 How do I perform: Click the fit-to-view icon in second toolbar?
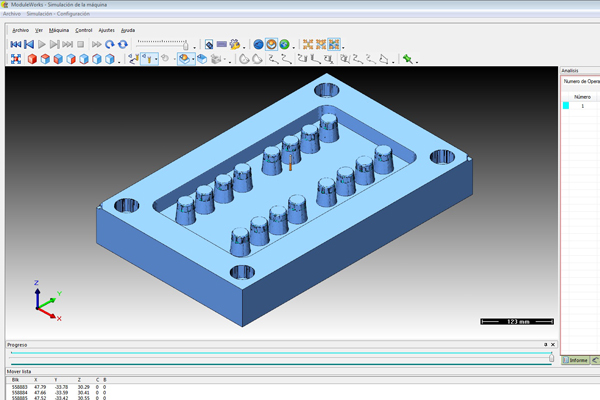16,59
